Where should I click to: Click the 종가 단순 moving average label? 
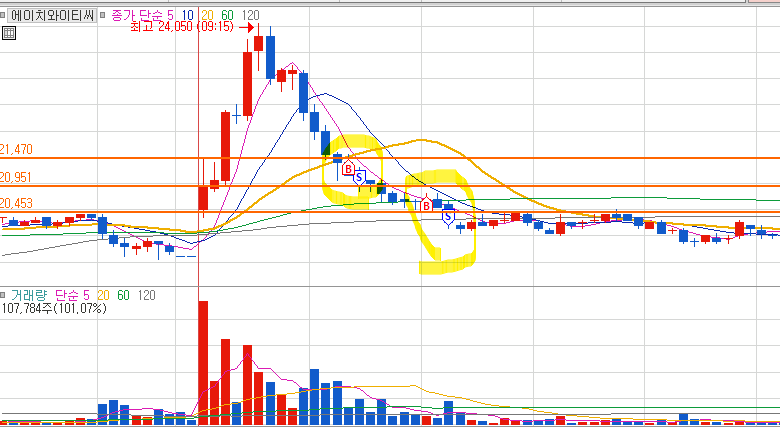[137, 15]
